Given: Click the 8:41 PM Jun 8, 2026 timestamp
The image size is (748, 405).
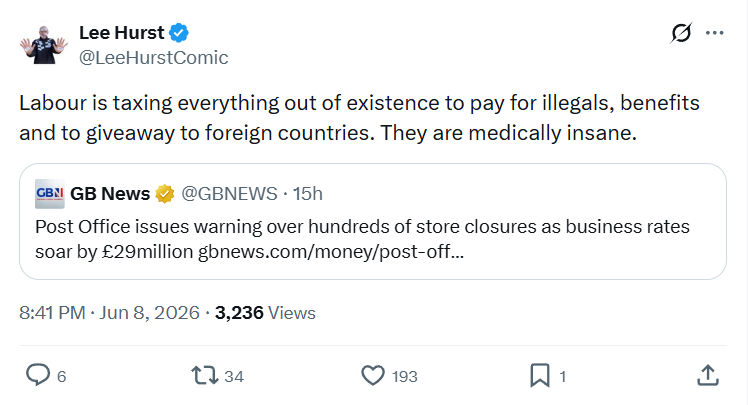Looking at the screenshot, I should (x=109, y=313).
